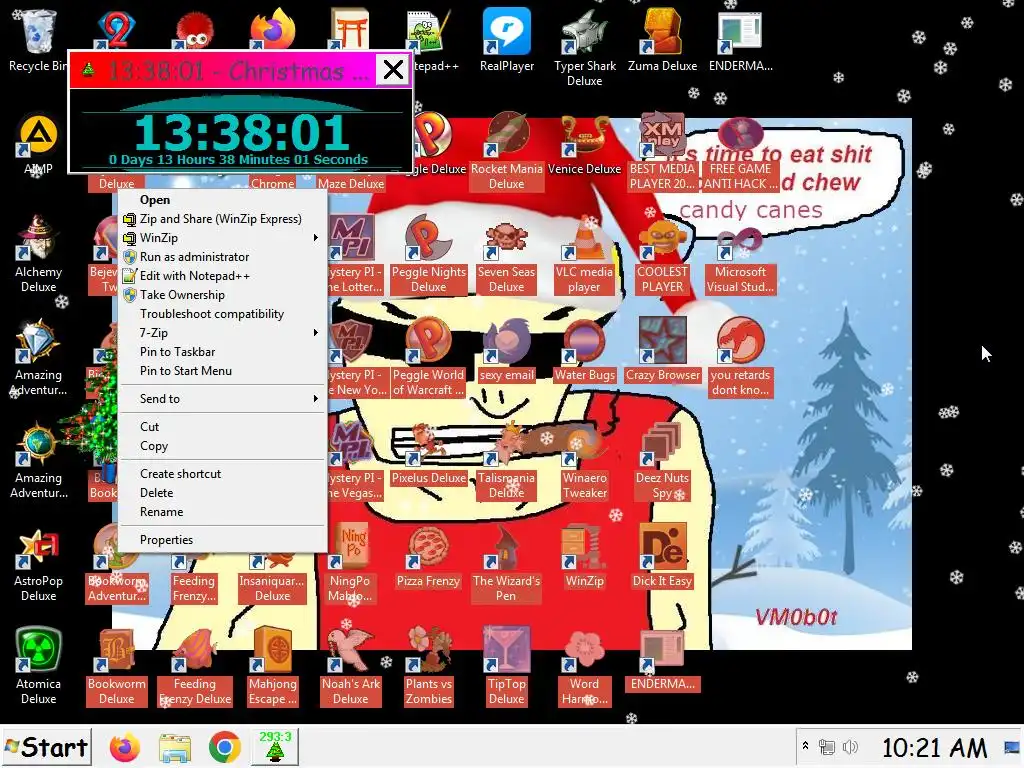Open the Microsoft Visual Studio shortcut
The width and height of the screenshot is (1024, 768).
tap(740, 255)
